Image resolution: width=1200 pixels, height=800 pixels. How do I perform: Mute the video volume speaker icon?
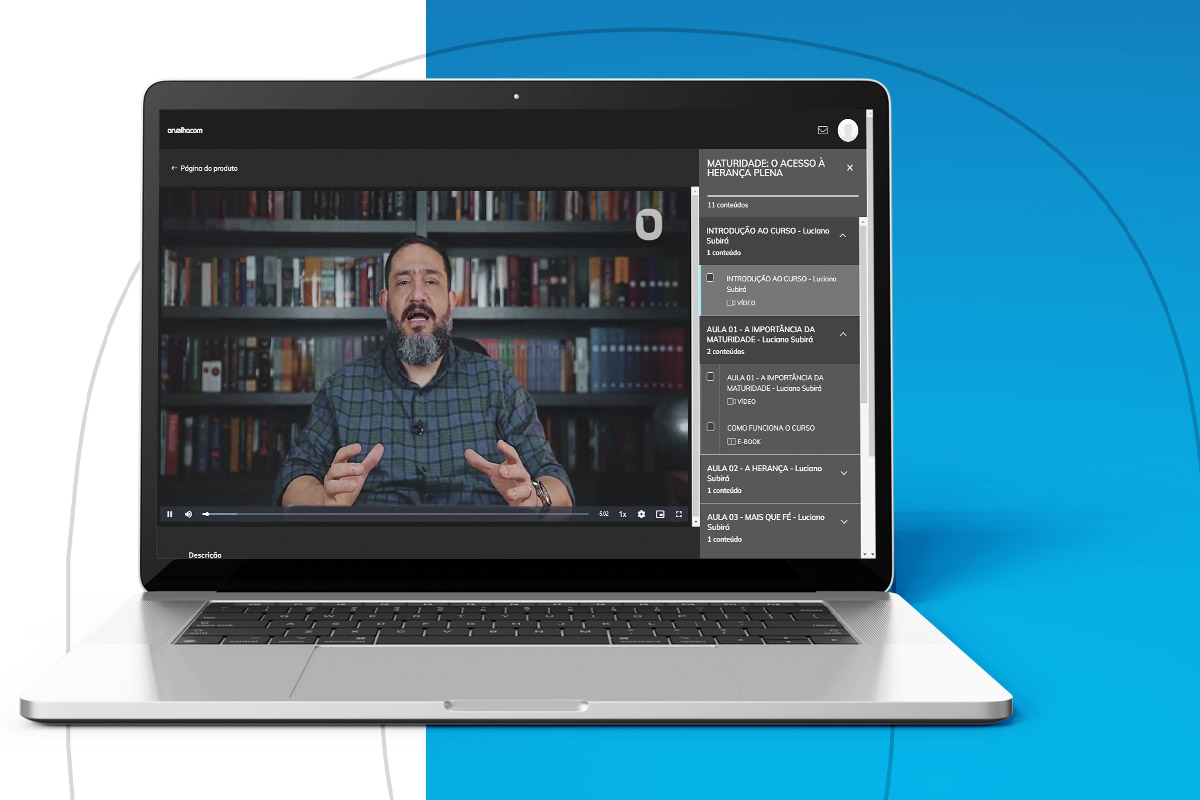tap(188, 514)
